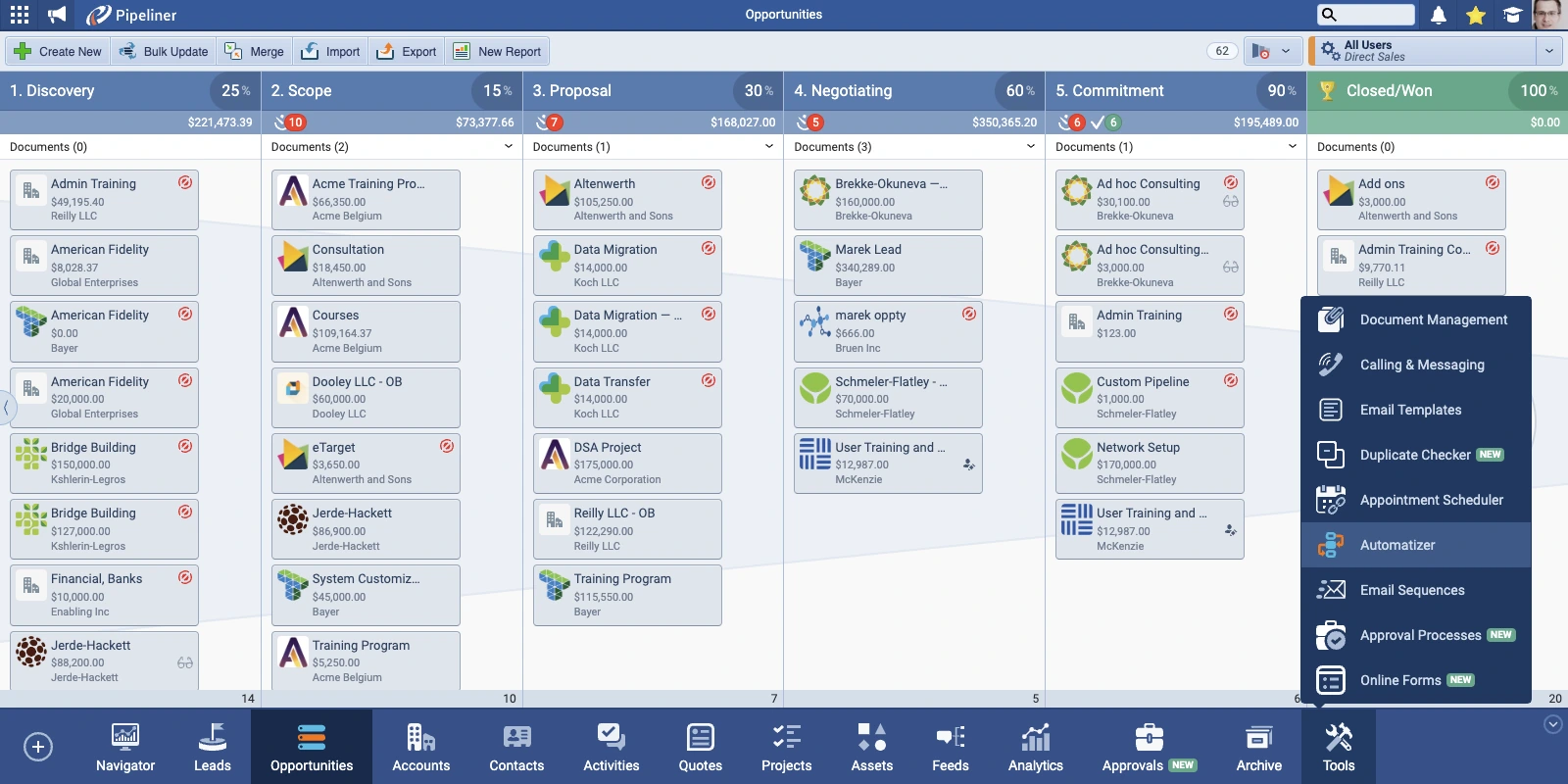The width and height of the screenshot is (1568, 784).
Task: Click the Tools button in bottom bar
Action: click(1339, 747)
